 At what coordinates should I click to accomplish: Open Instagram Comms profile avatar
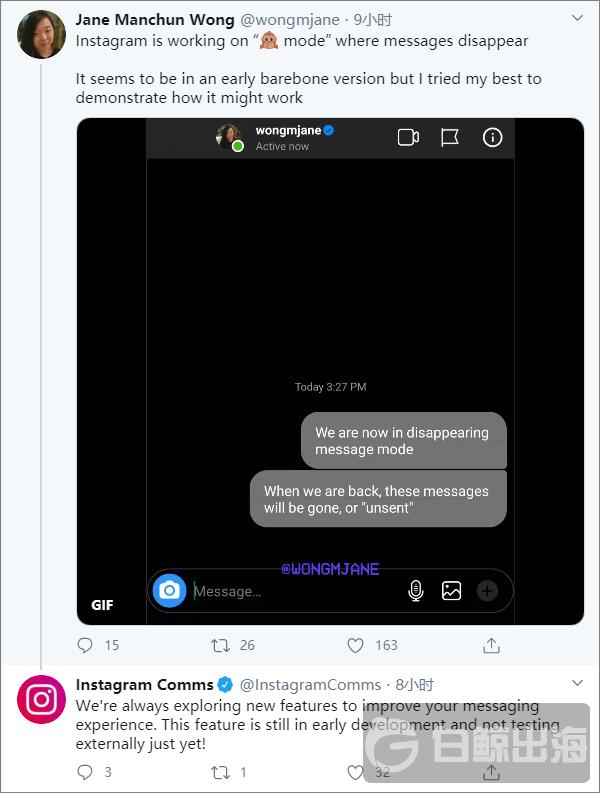click(42, 699)
